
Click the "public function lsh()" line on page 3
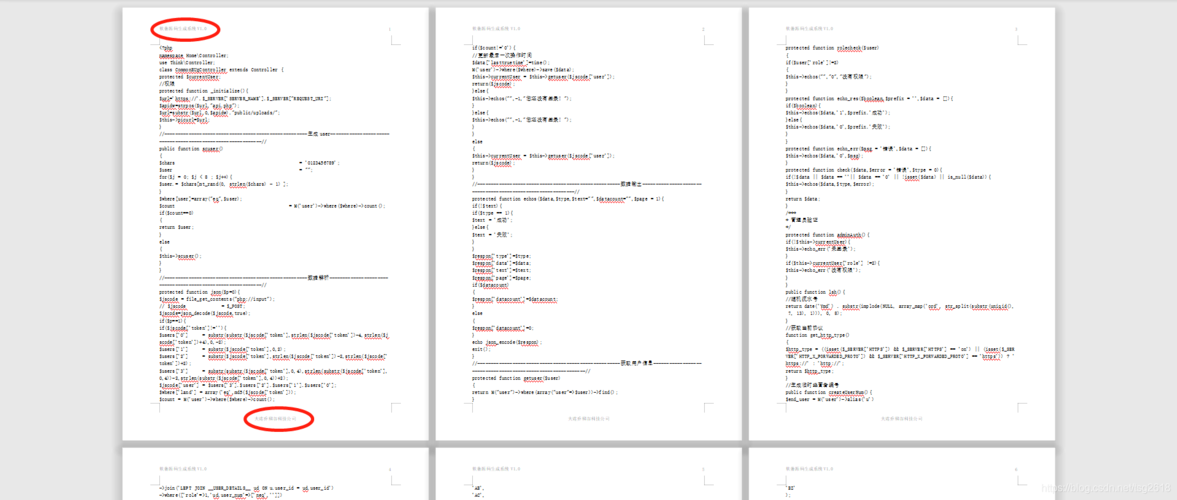click(x=815, y=291)
